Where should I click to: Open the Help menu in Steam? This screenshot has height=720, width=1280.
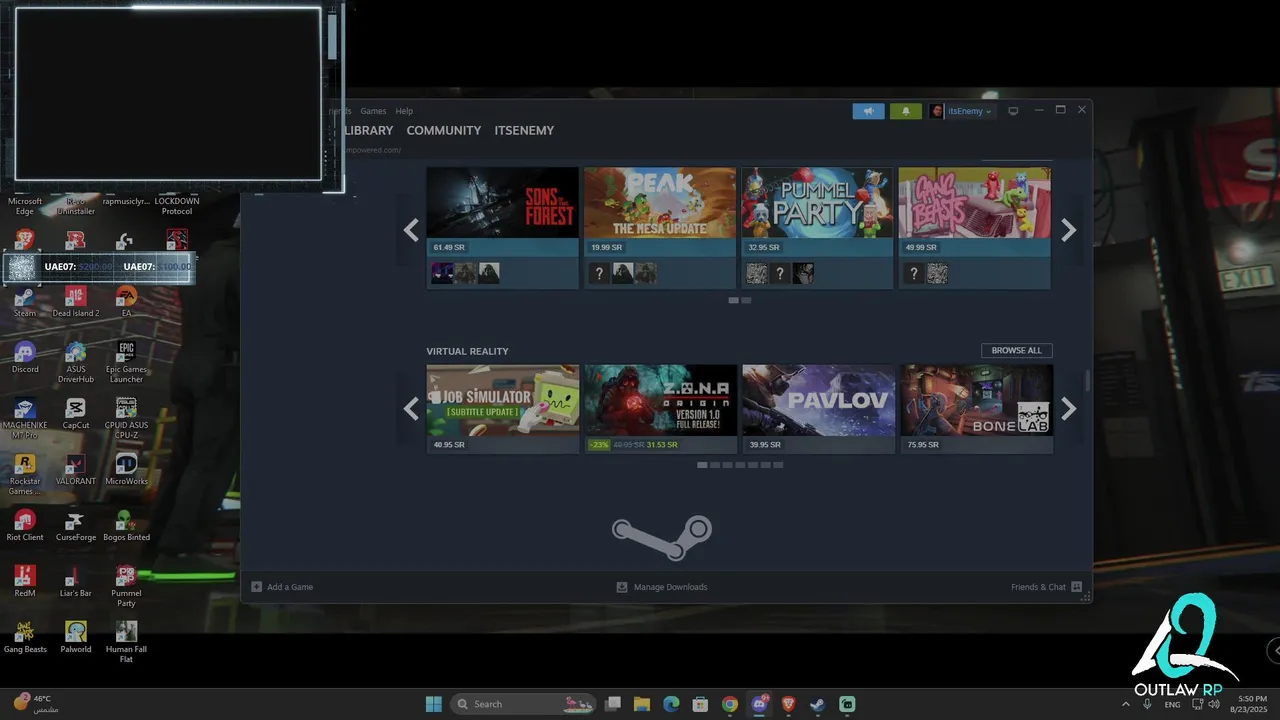[404, 111]
